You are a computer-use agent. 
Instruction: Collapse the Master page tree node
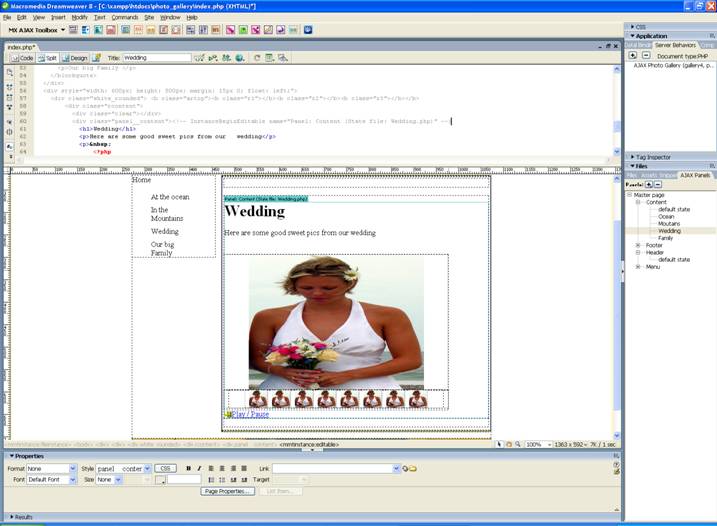coord(629,195)
